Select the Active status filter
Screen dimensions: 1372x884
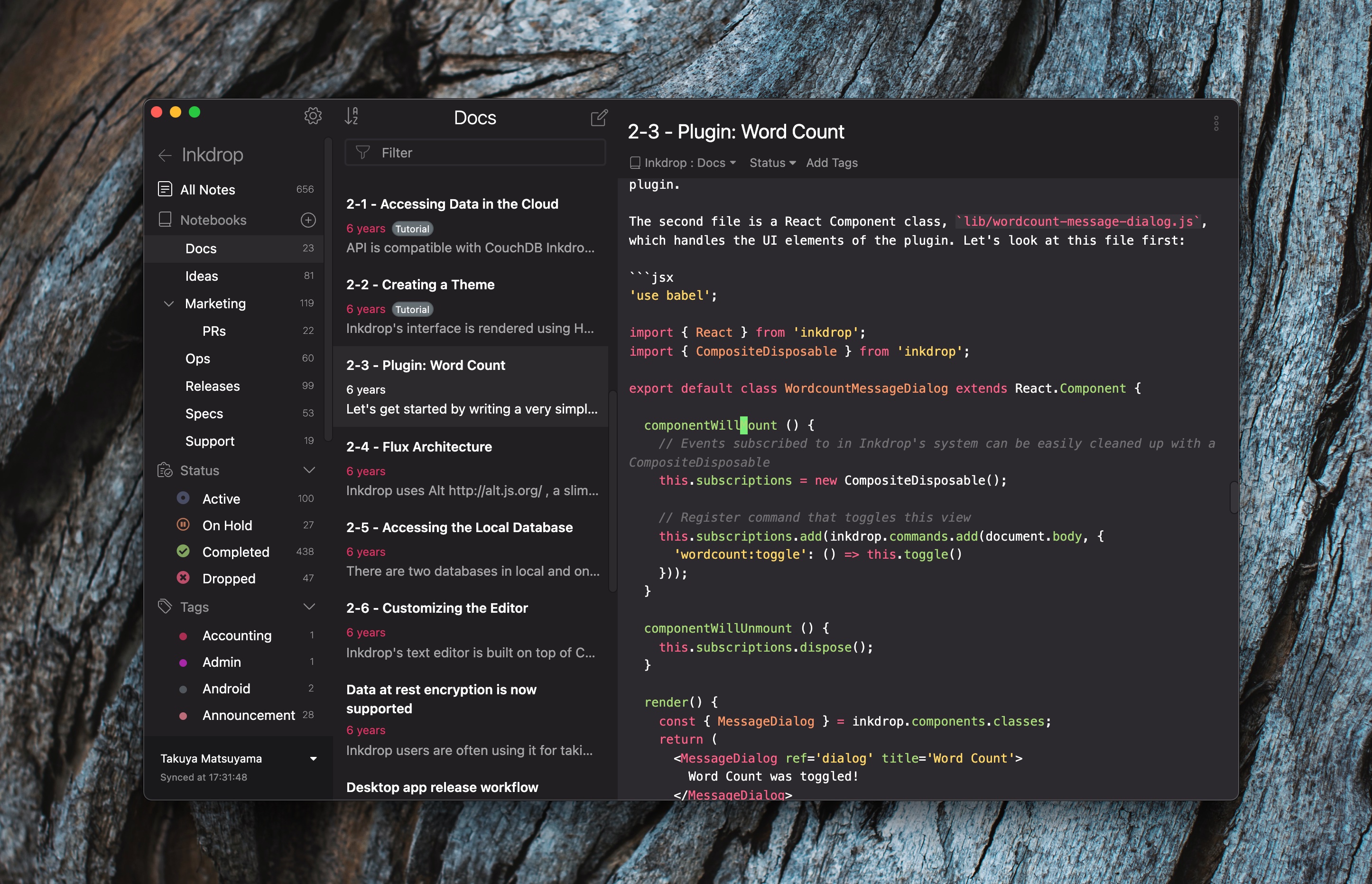click(x=221, y=498)
